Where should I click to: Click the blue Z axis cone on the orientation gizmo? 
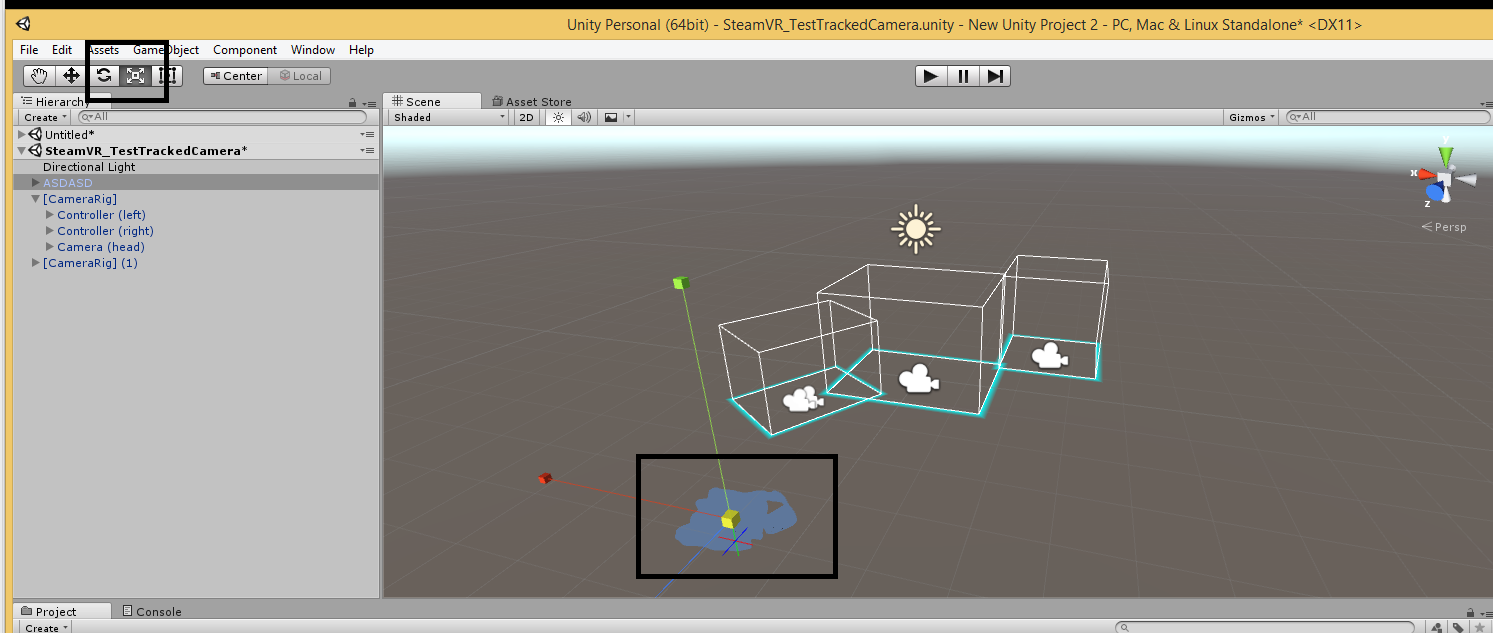click(1436, 191)
